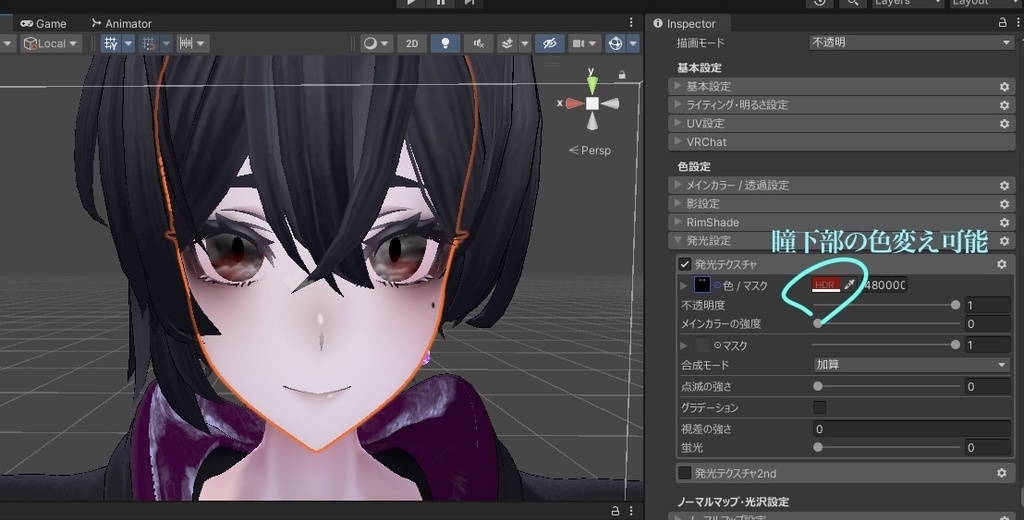Screen dimensions: 1024x520
Task: Uncheck the 発光テクスチャ checkbox
Action: pyautogui.click(x=684, y=264)
